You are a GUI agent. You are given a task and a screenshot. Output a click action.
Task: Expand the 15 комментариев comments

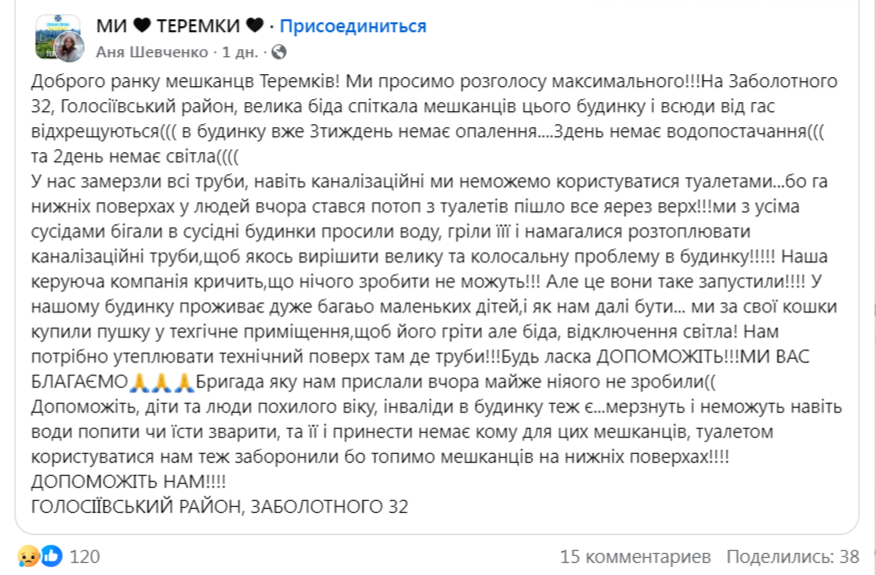pos(635,556)
